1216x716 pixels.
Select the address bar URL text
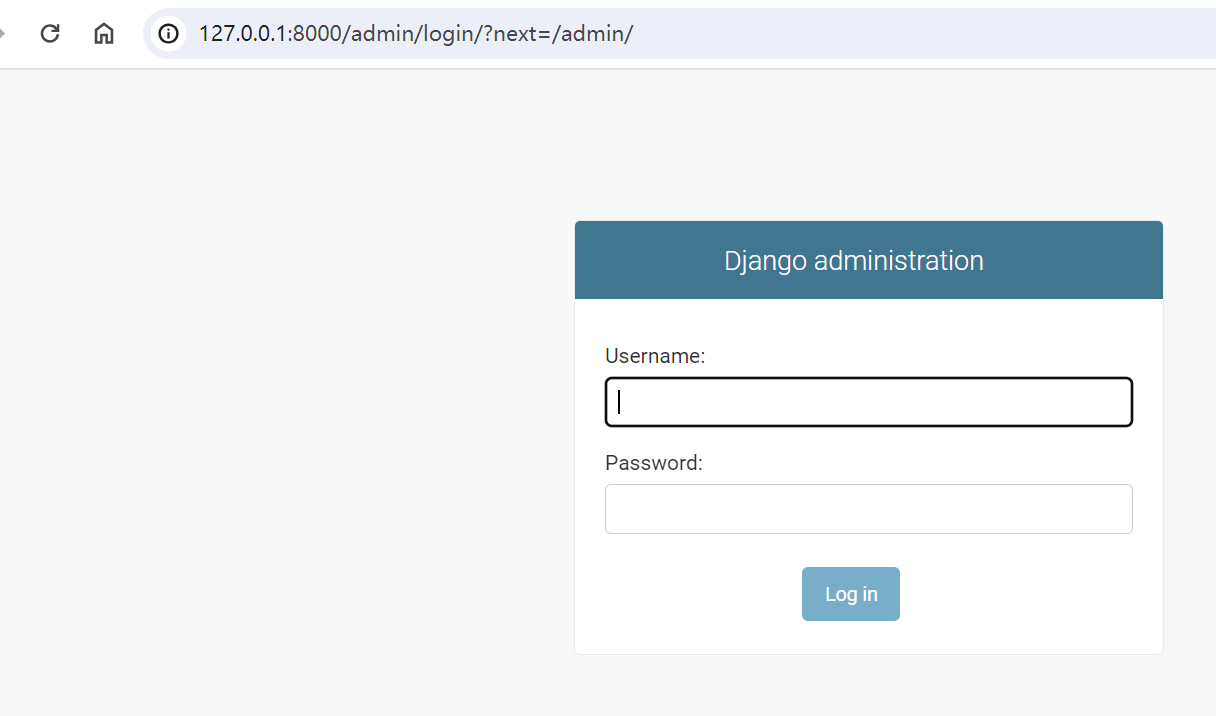click(416, 34)
